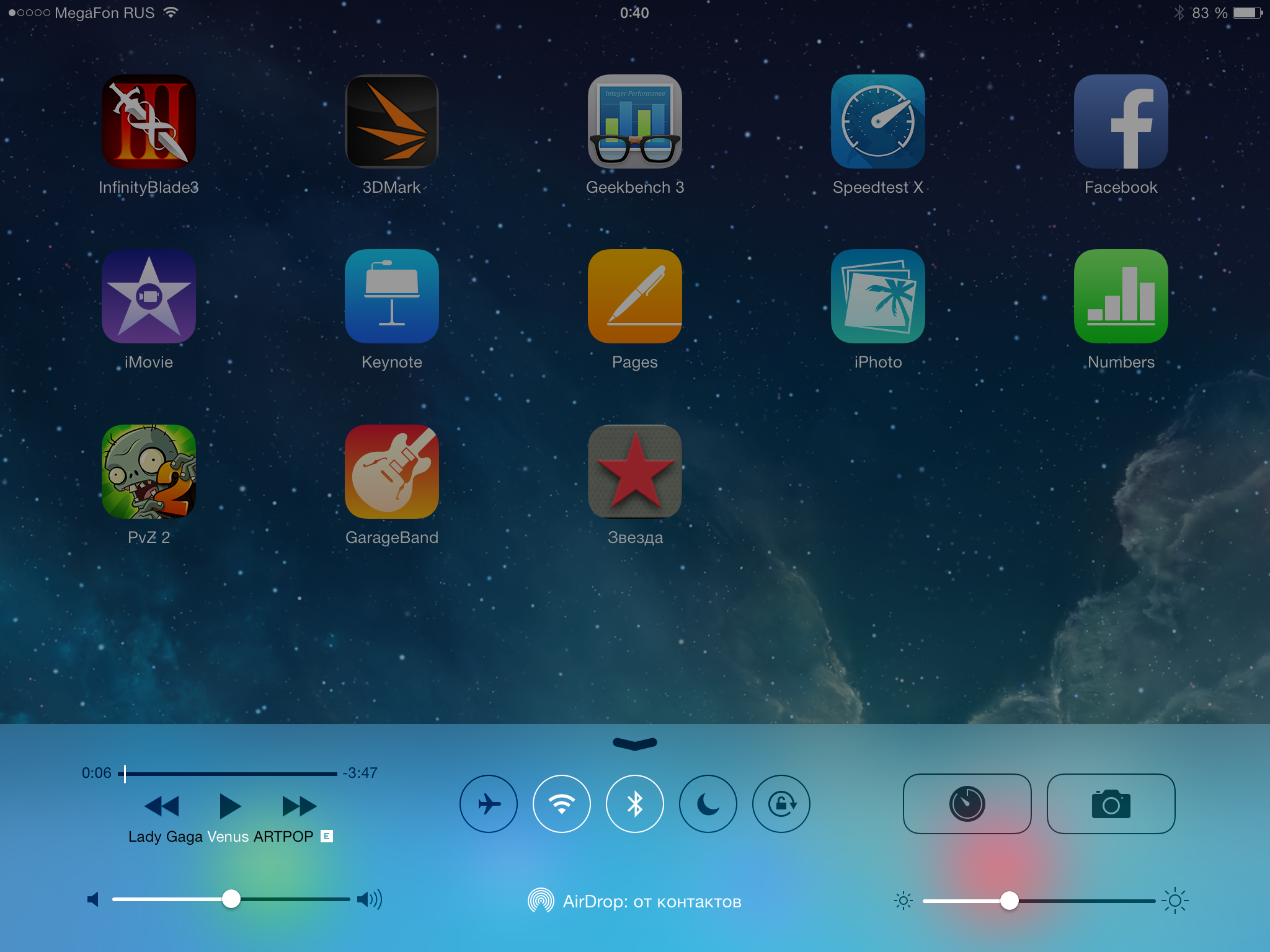Tap the battery indicator in status bar
The image size is (1270, 952).
[1248, 13]
